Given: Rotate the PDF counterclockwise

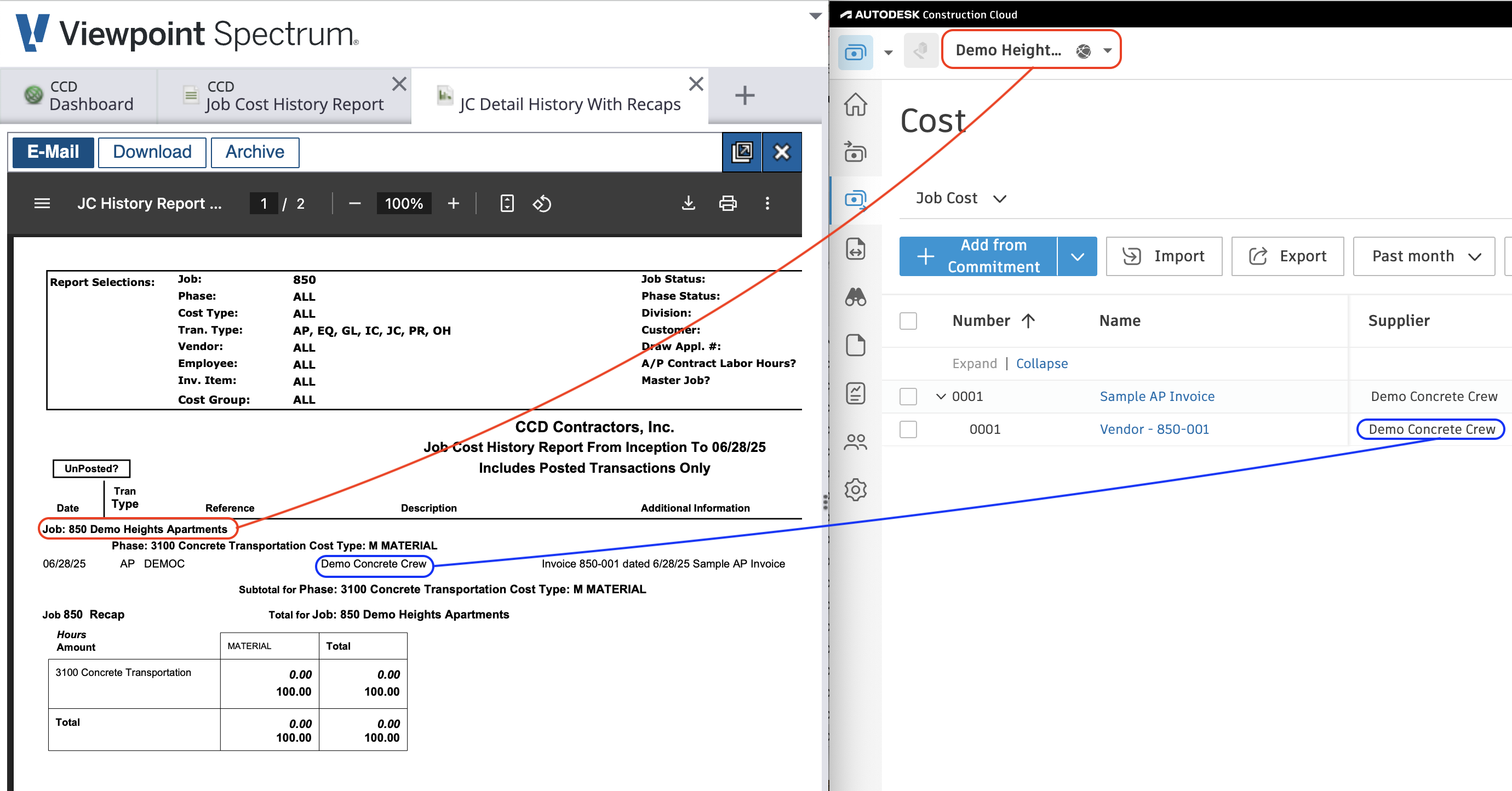Looking at the screenshot, I should (542, 204).
